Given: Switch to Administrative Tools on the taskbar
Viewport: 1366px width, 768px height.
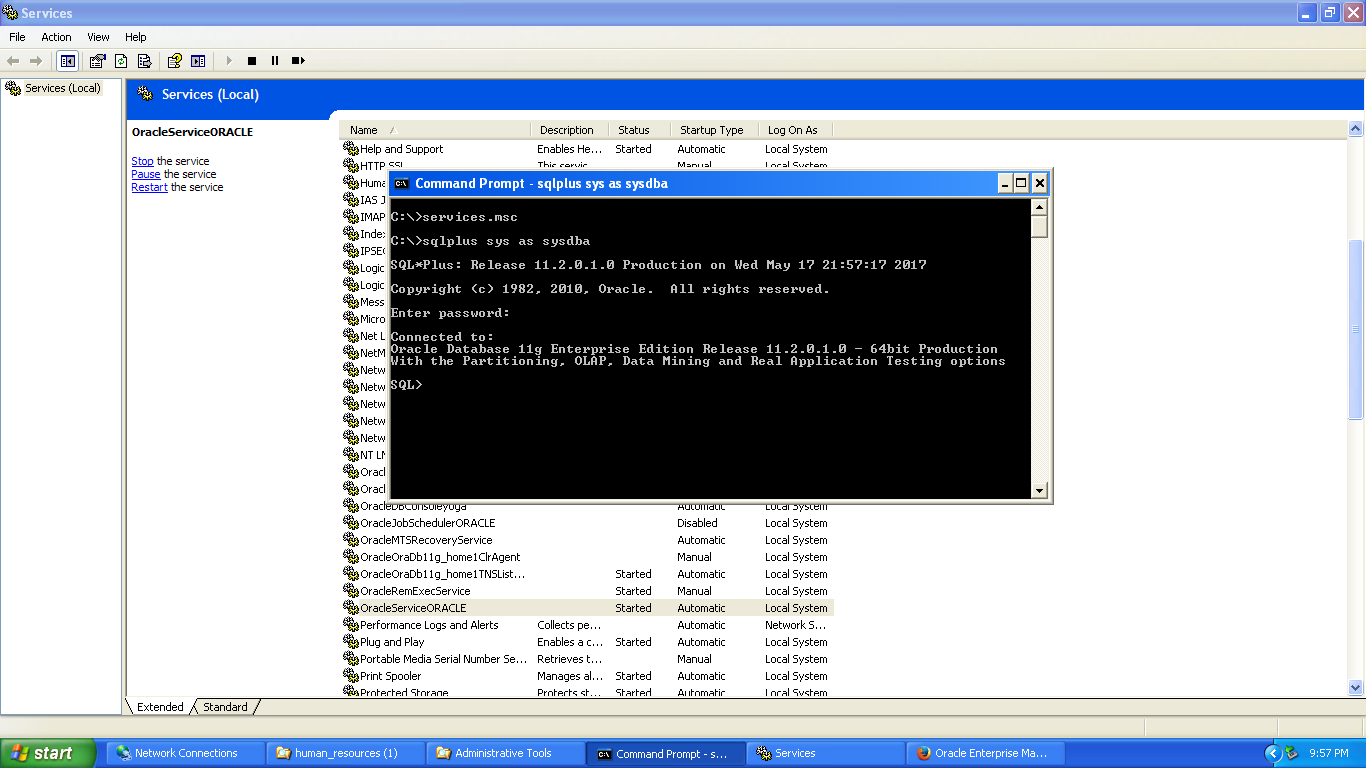Looking at the screenshot, I should click(505, 753).
